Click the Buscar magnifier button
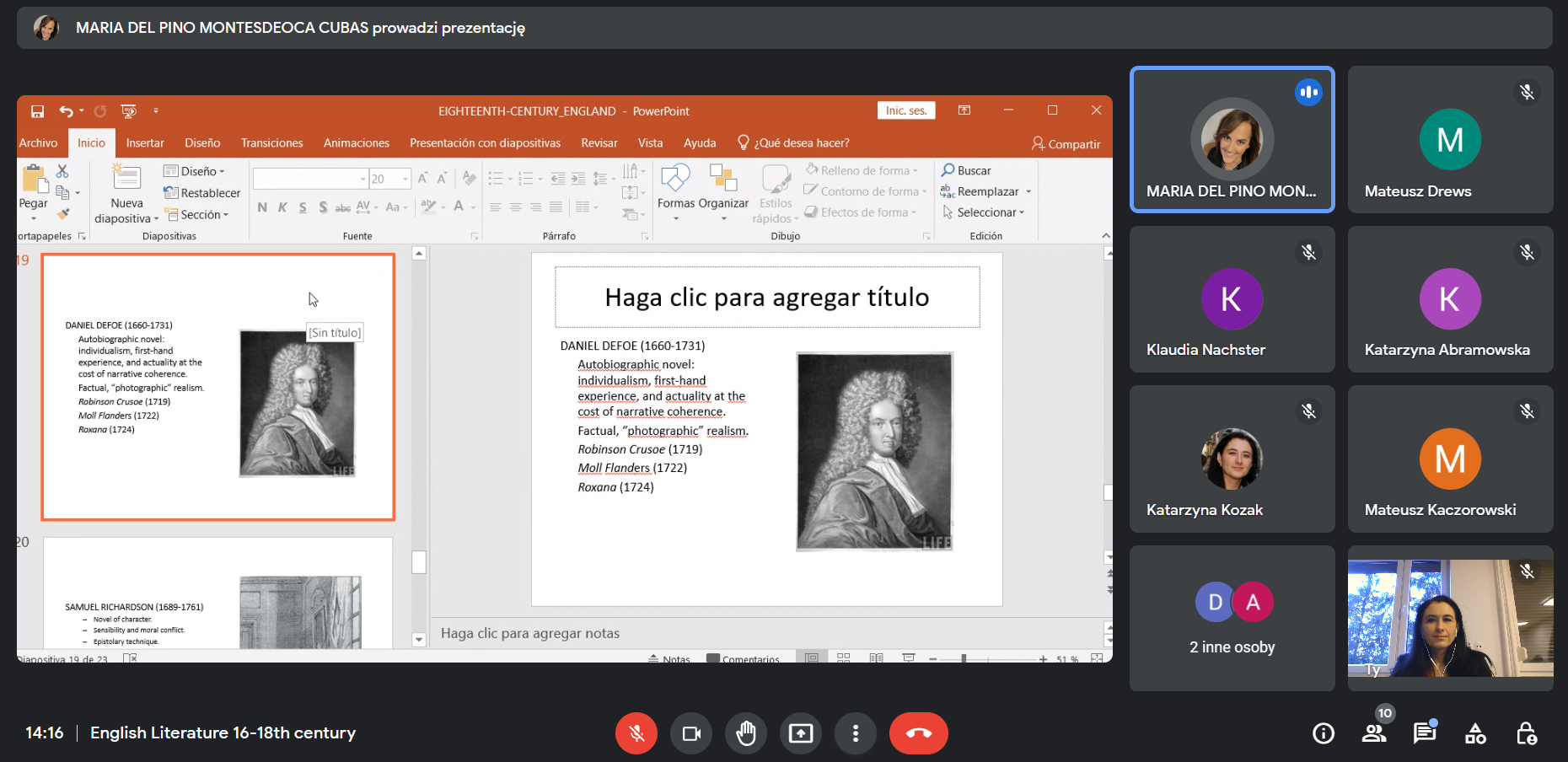Viewport: 1568px width, 762px height. [x=966, y=170]
